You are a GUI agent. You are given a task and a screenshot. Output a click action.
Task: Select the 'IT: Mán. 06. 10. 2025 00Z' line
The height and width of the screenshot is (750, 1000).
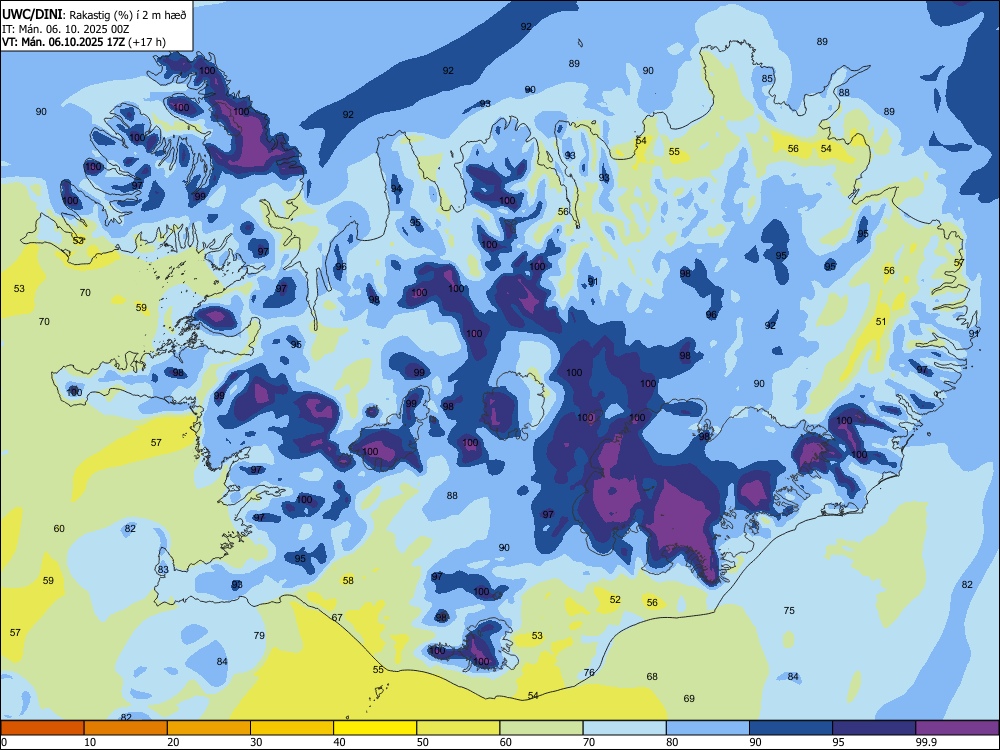click(66, 29)
